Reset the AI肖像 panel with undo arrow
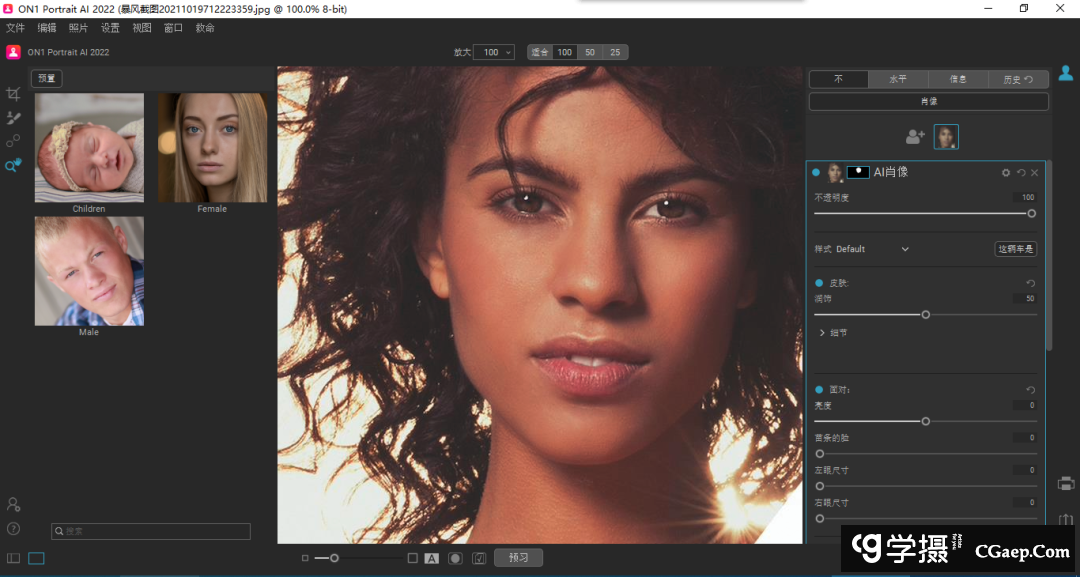Viewport: 1080px width, 577px height. pyautogui.click(x=1021, y=173)
